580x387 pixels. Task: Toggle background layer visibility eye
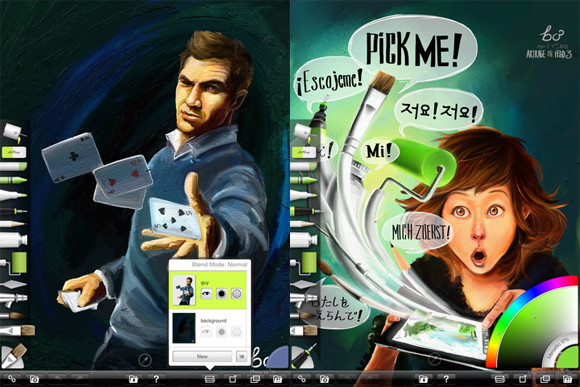pyautogui.click(x=206, y=332)
